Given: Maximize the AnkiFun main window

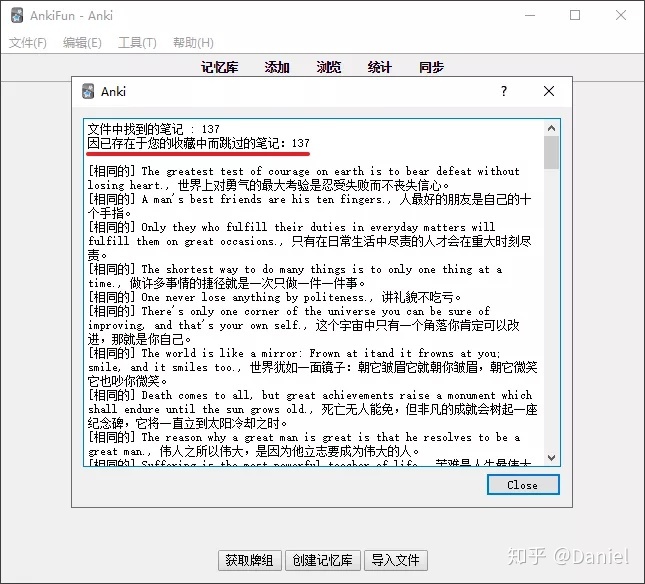Looking at the screenshot, I should point(575,15).
